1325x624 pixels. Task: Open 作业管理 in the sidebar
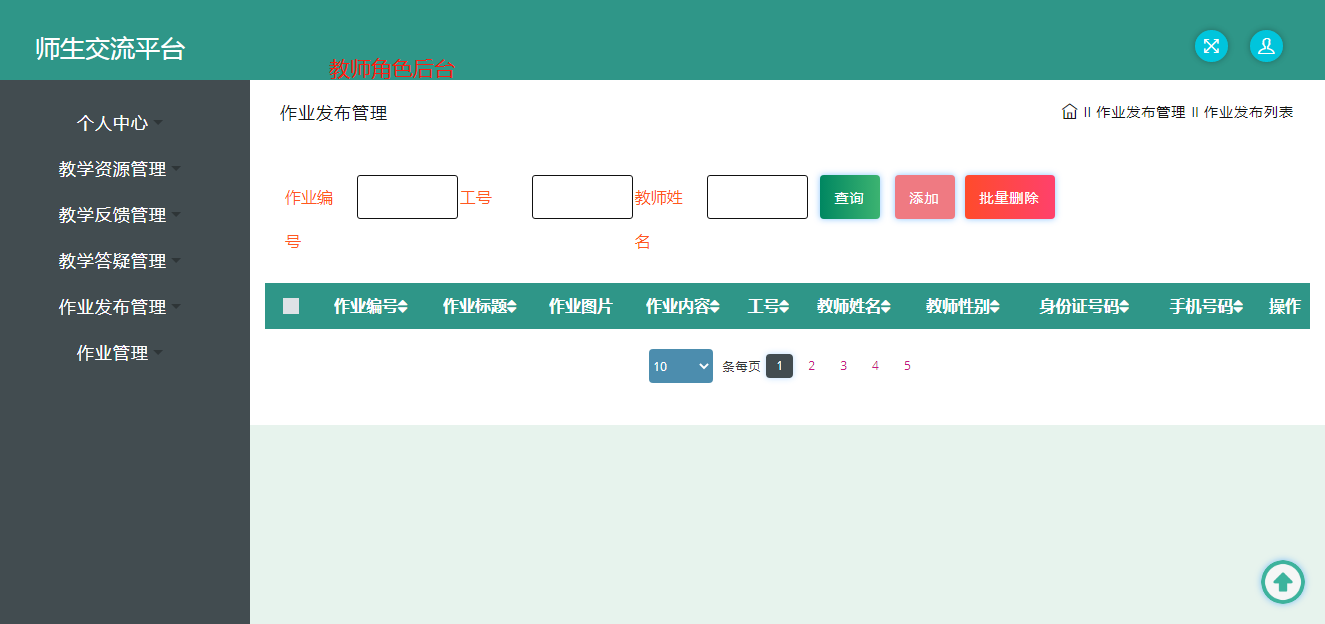click(x=113, y=353)
